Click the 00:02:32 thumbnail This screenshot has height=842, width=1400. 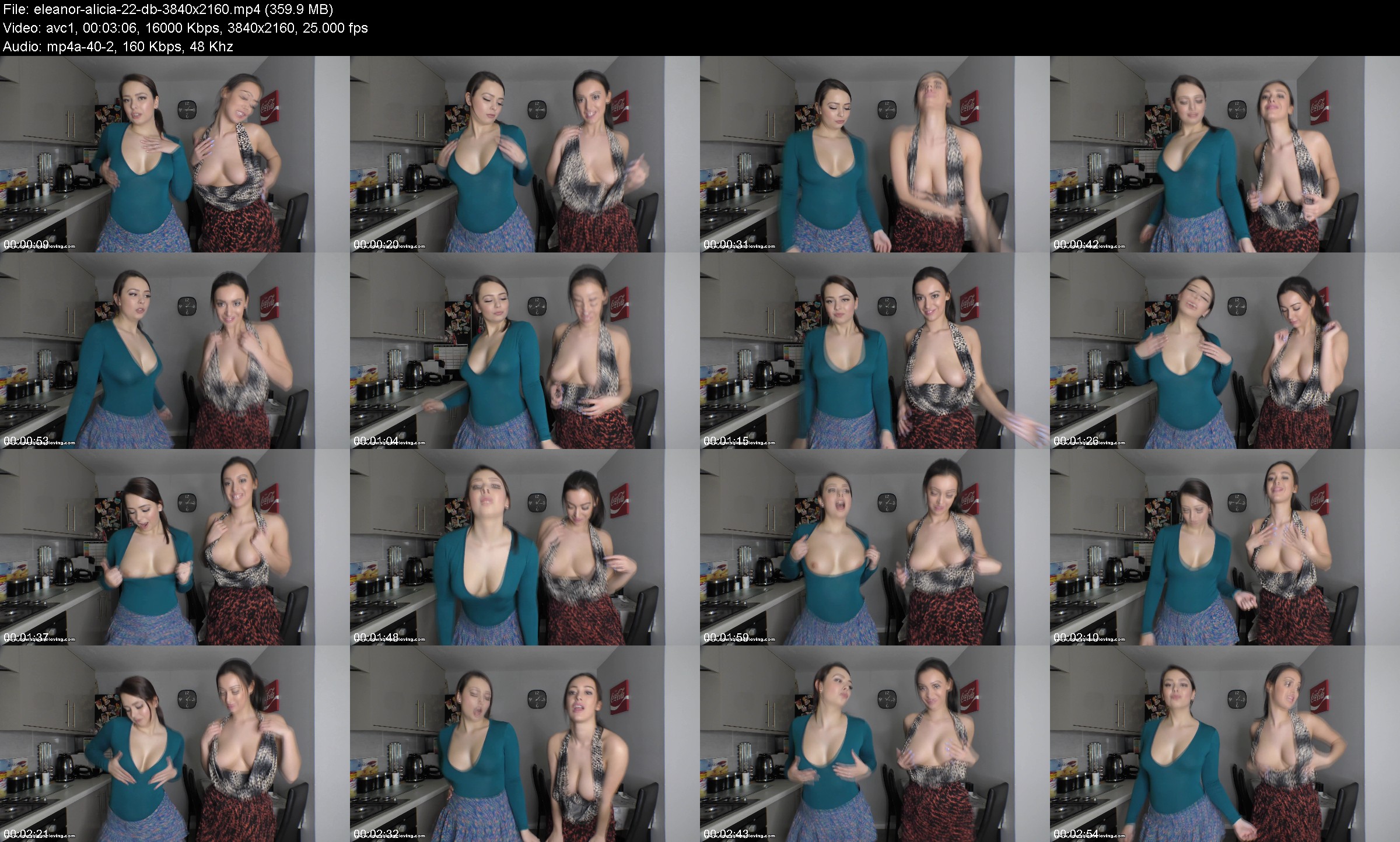[x=525, y=743]
